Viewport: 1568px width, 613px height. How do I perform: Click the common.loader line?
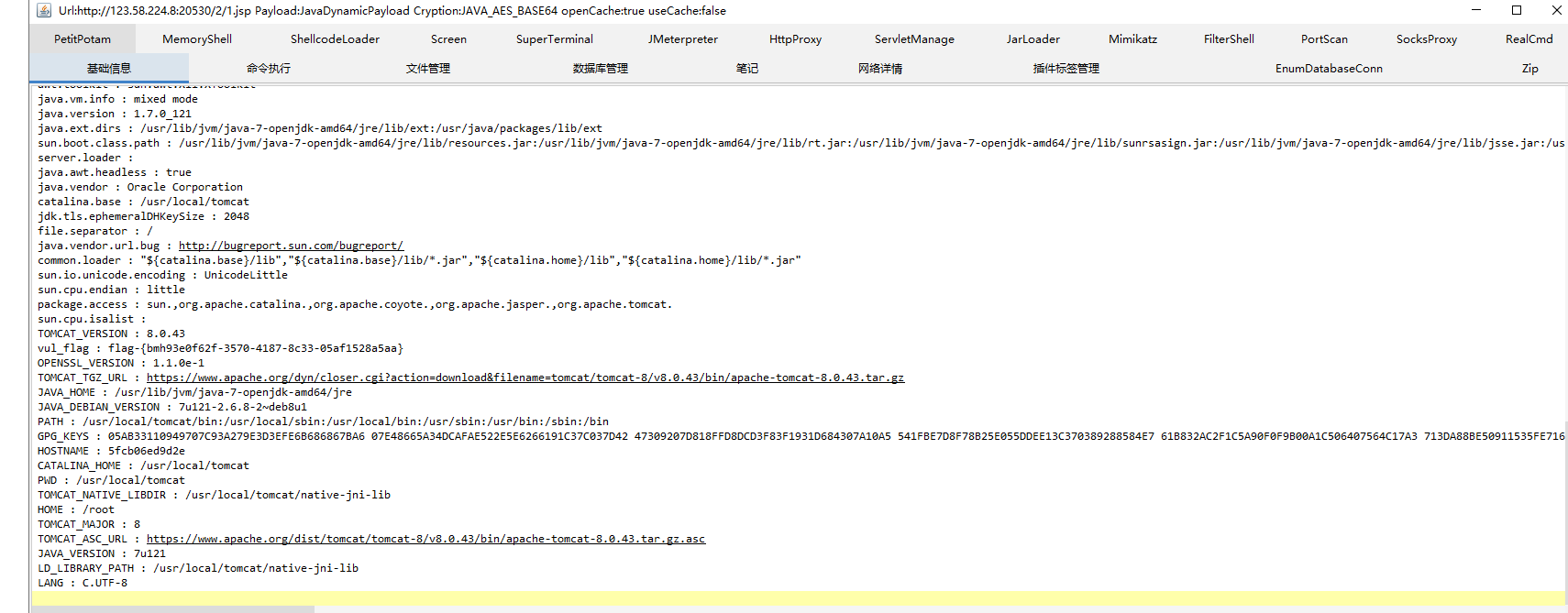419,260
